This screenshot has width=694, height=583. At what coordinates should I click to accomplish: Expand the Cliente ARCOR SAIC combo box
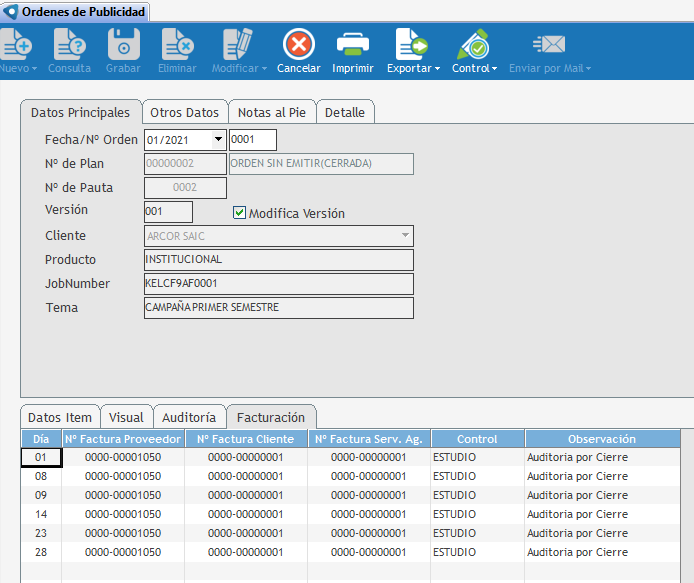tap(405, 236)
